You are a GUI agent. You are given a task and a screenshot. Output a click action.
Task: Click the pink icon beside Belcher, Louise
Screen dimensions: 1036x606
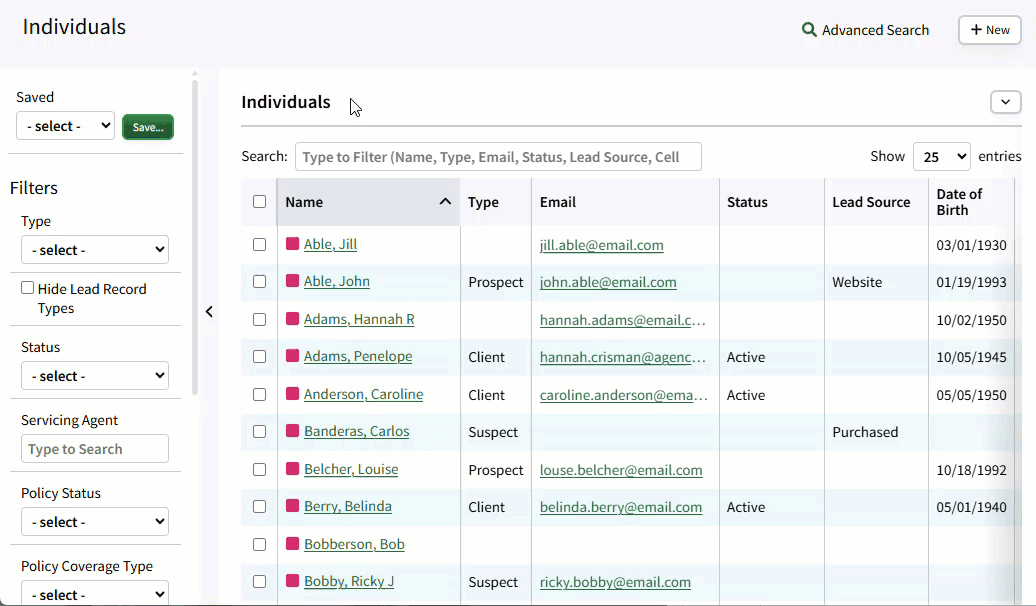(292, 469)
